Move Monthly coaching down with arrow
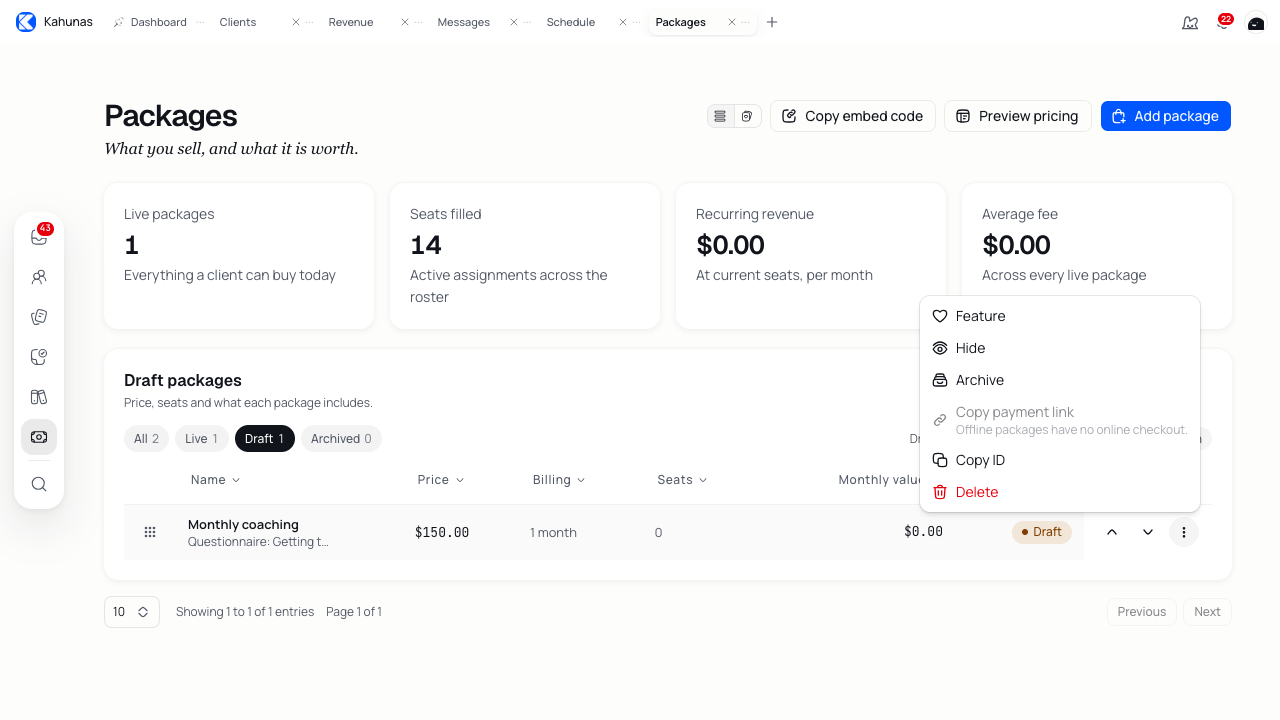Viewport: 1280px width, 720px height. [1148, 532]
